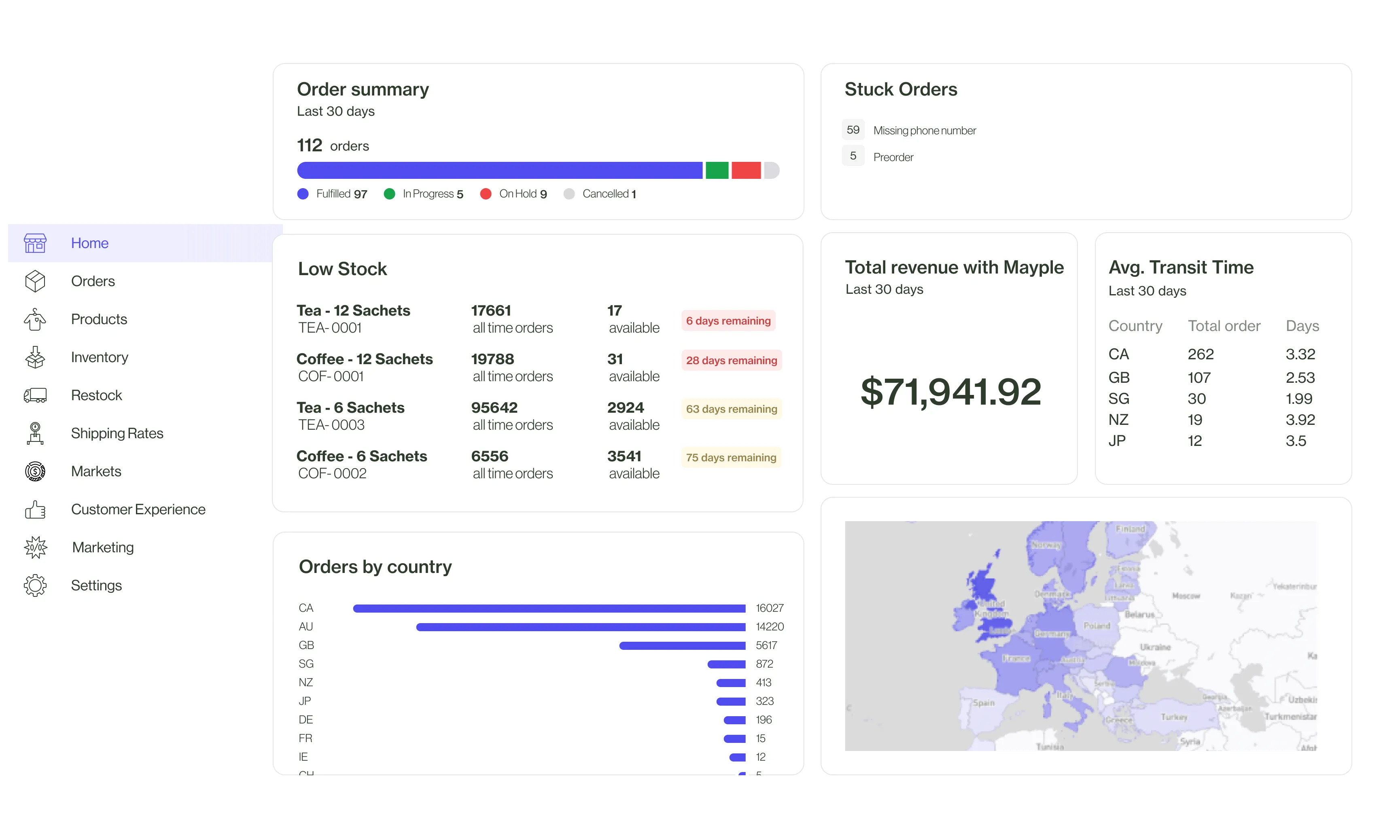Click the Tea - 12 Sachets product
The image size is (1400, 840).
point(353,311)
